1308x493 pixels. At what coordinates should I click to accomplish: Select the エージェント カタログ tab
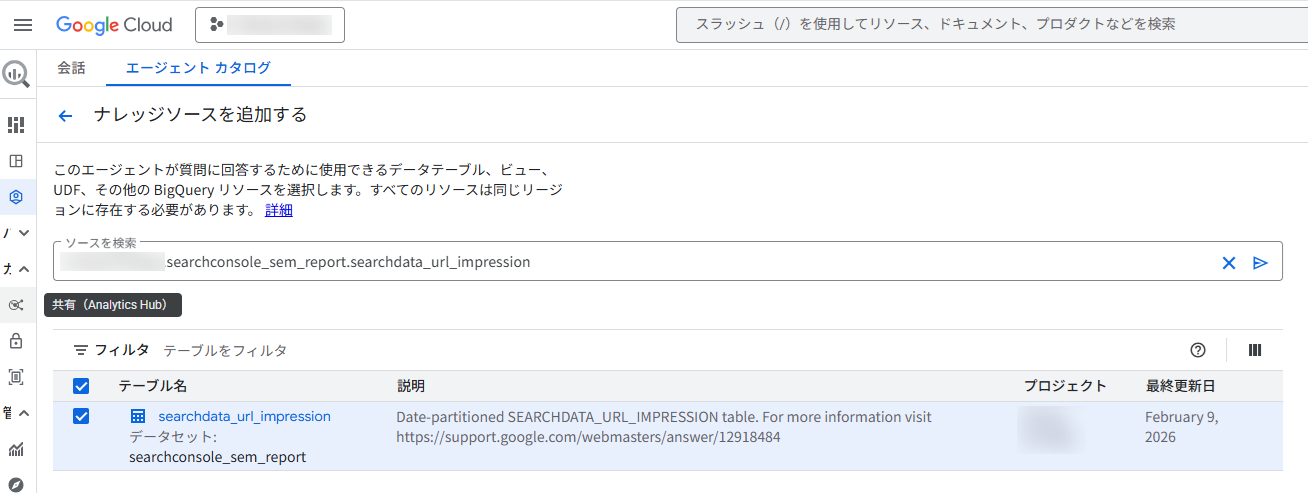[x=198, y=68]
